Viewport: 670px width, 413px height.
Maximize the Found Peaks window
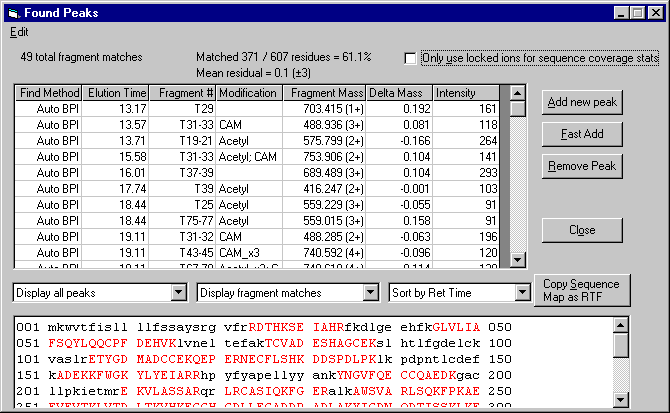[637, 13]
